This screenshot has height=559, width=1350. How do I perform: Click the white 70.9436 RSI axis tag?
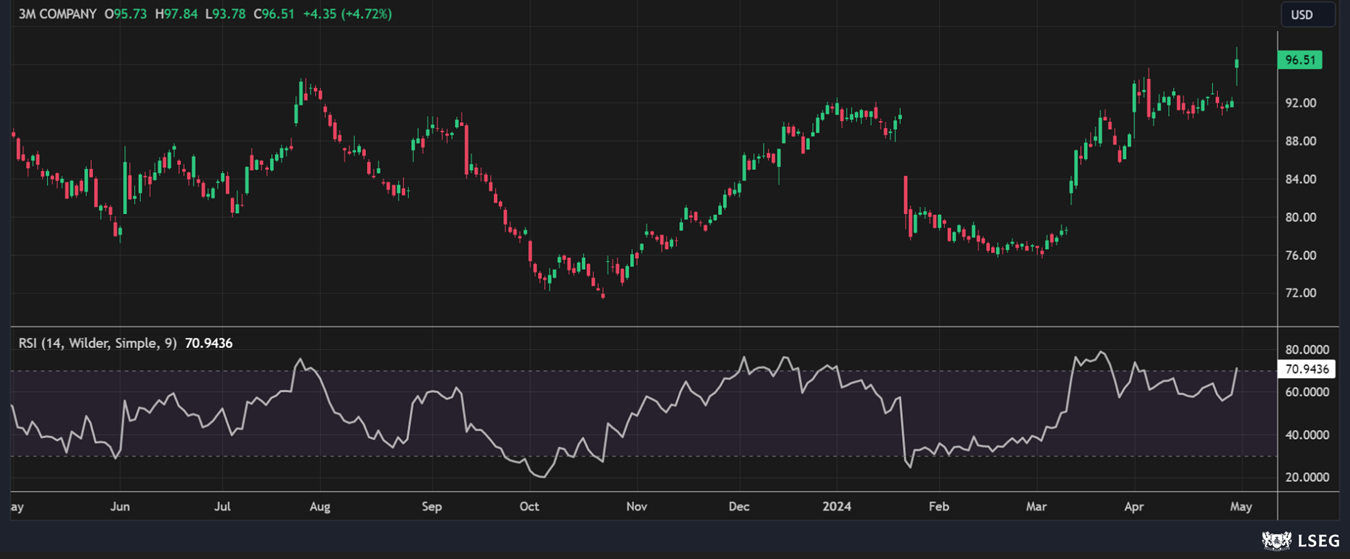[x=1308, y=369]
